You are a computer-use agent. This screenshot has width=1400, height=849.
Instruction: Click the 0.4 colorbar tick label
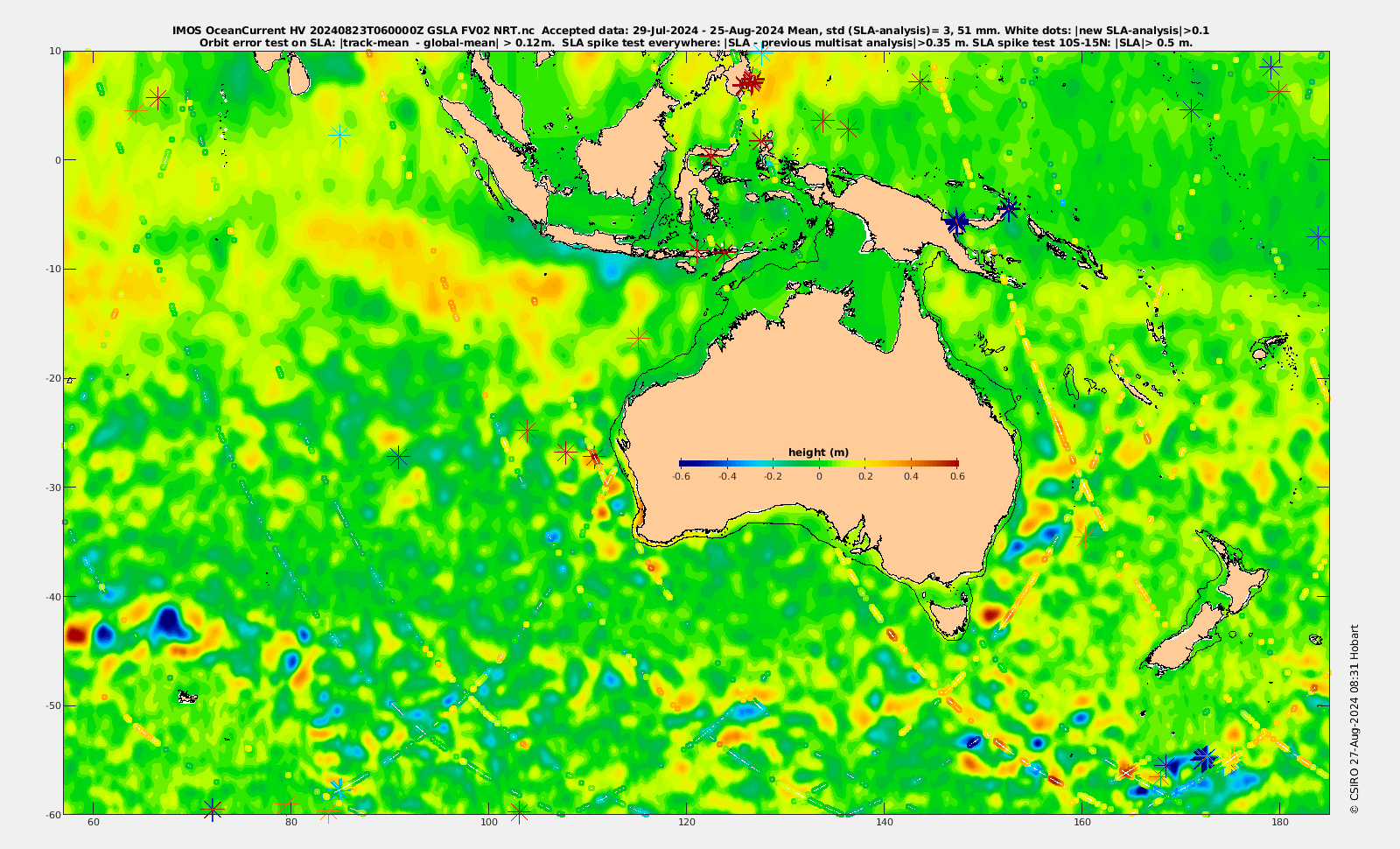[912, 477]
